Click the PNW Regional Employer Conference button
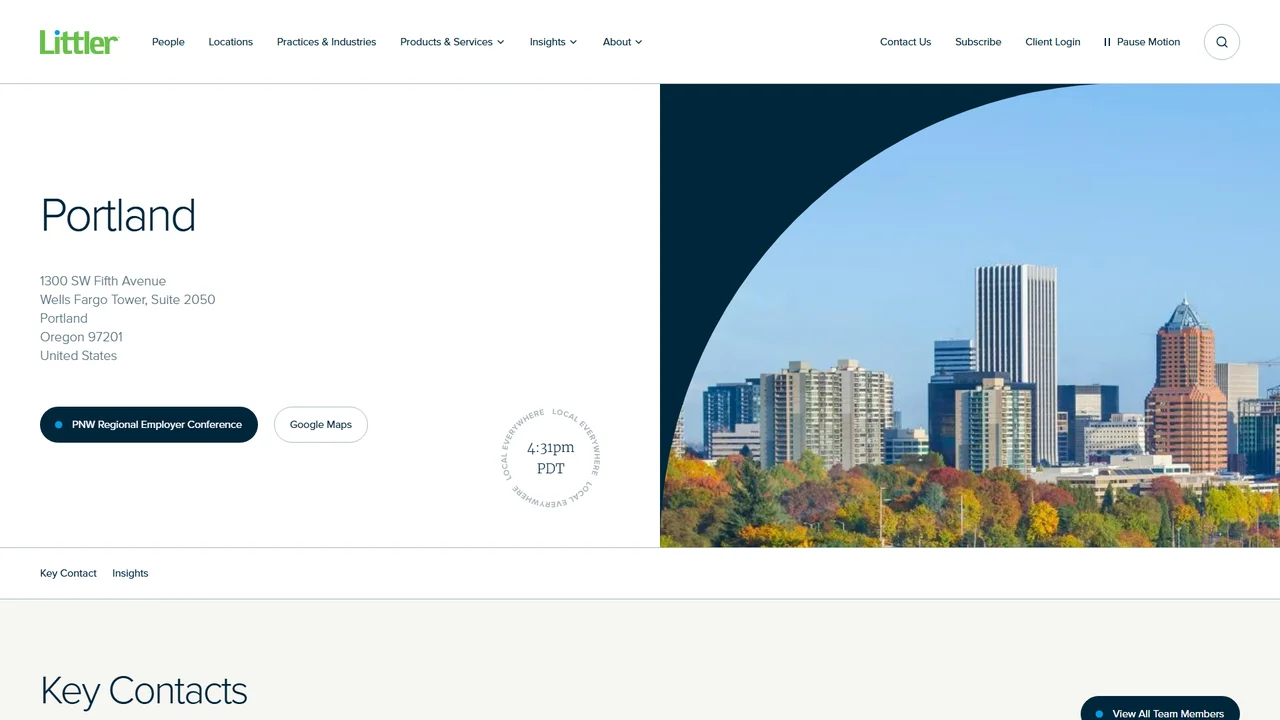 pos(149,425)
